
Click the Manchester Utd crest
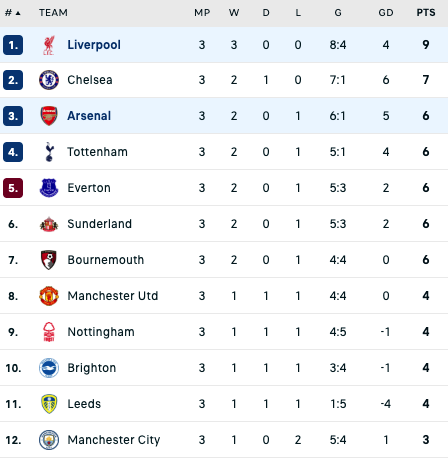(x=49, y=296)
